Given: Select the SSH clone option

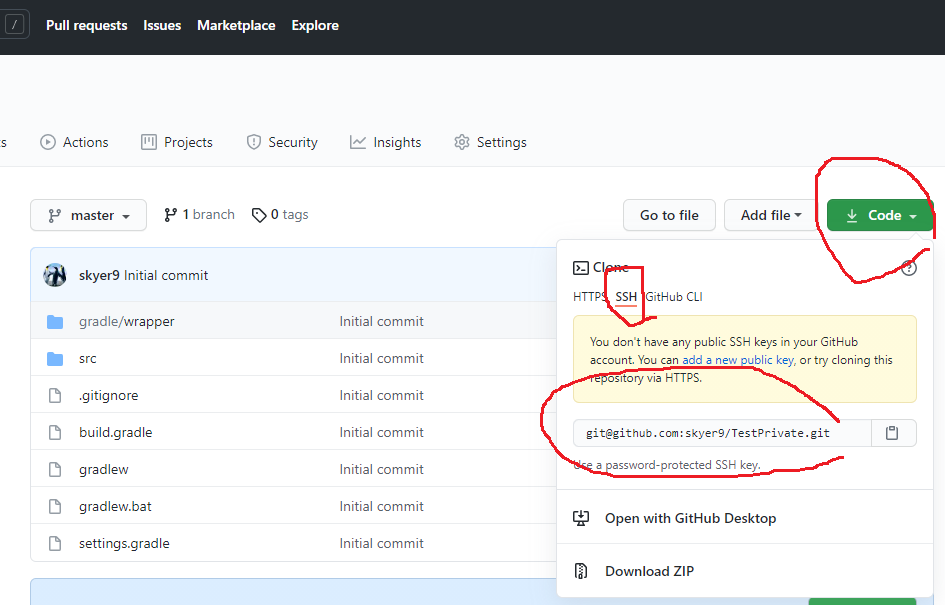Looking at the screenshot, I should click(x=626, y=296).
